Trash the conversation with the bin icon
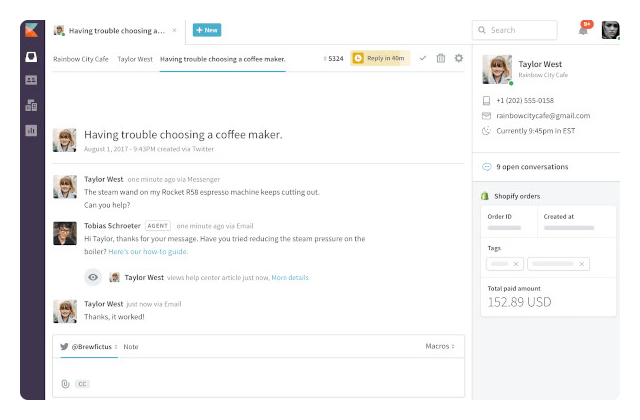 pyautogui.click(x=441, y=58)
